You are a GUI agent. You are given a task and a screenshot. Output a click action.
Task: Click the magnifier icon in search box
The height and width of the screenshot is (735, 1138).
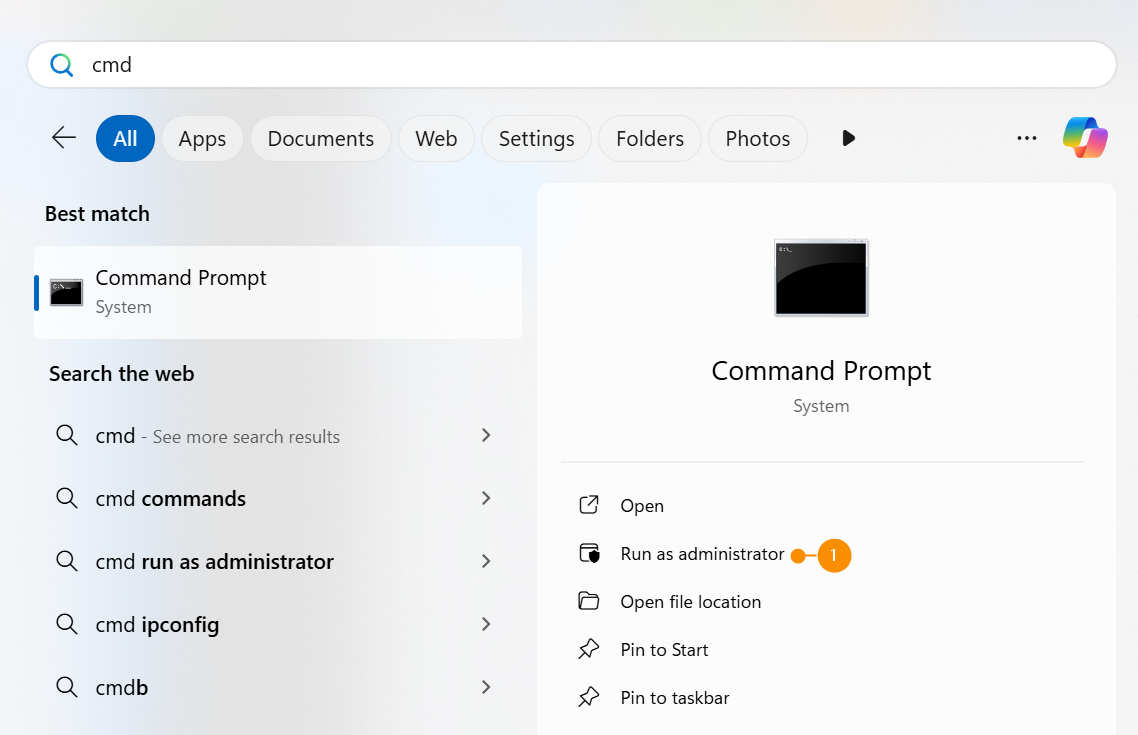pos(62,65)
